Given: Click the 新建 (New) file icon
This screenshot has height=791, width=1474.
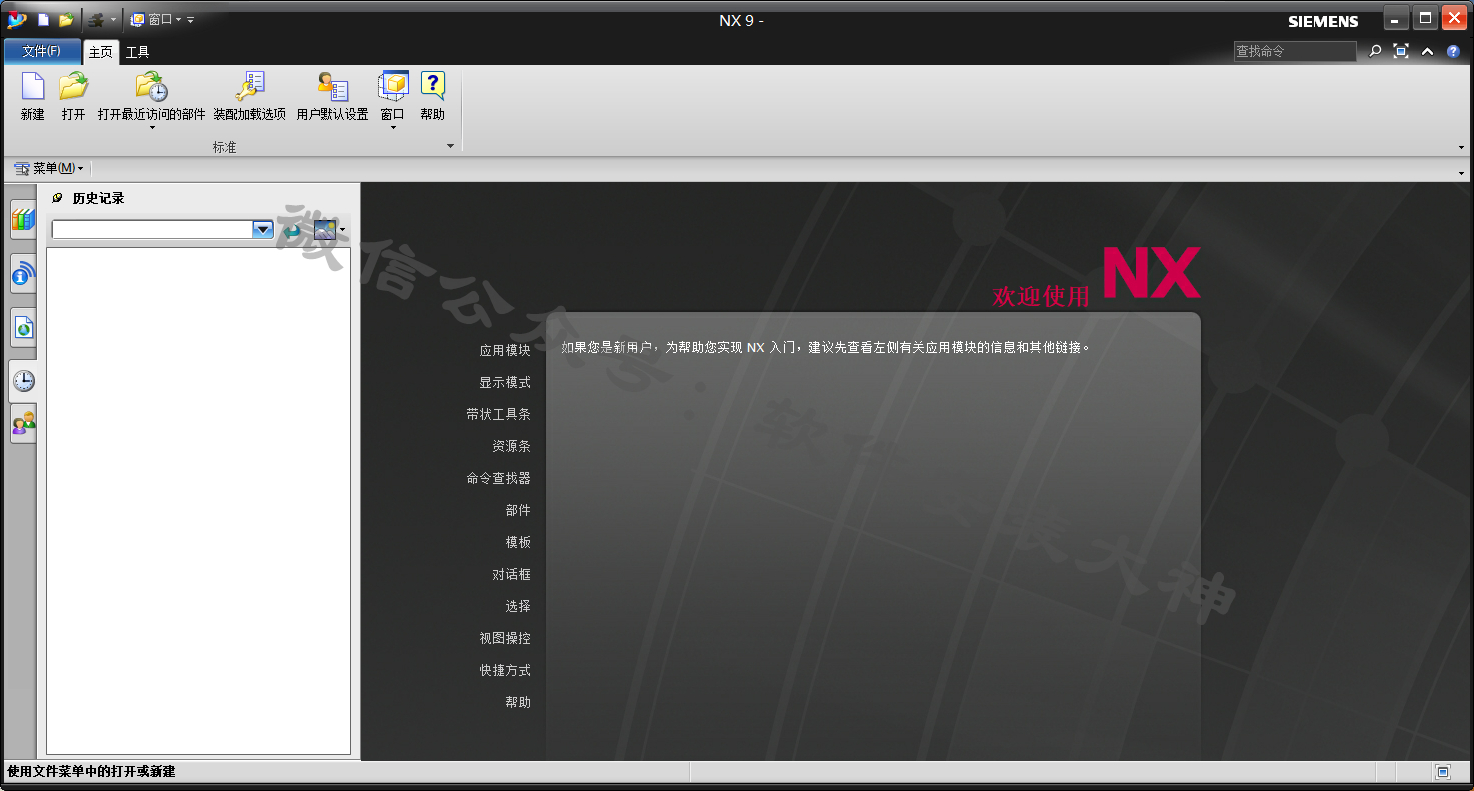Looking at the screenshot, I should point(33,88).
